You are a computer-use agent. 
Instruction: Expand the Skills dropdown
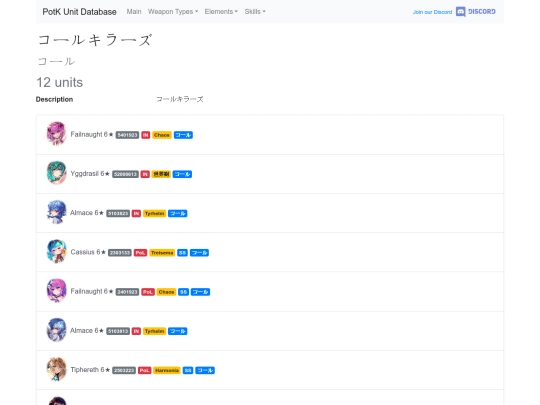255,12
